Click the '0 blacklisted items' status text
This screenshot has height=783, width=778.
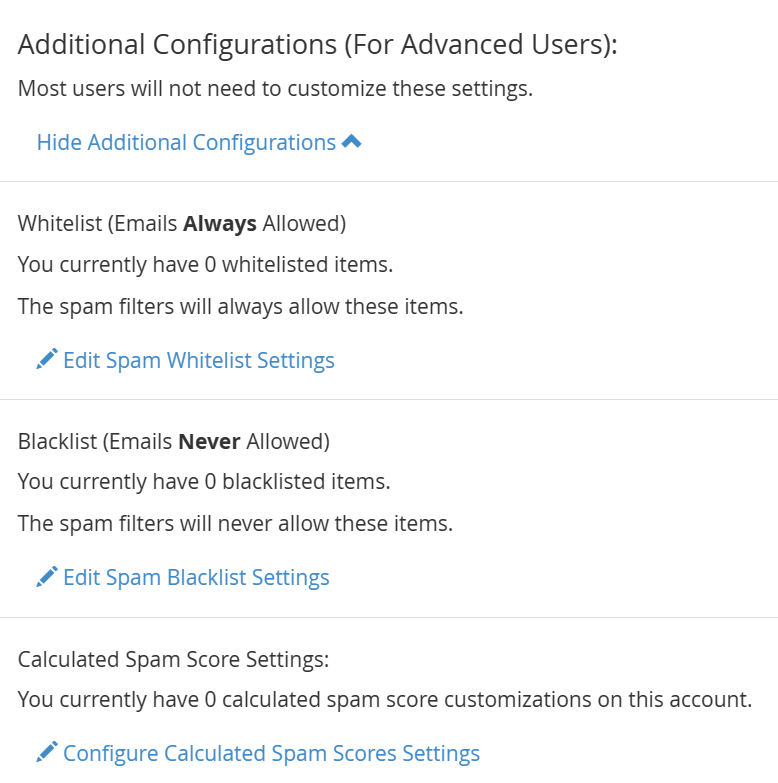[x=204, y=482]
